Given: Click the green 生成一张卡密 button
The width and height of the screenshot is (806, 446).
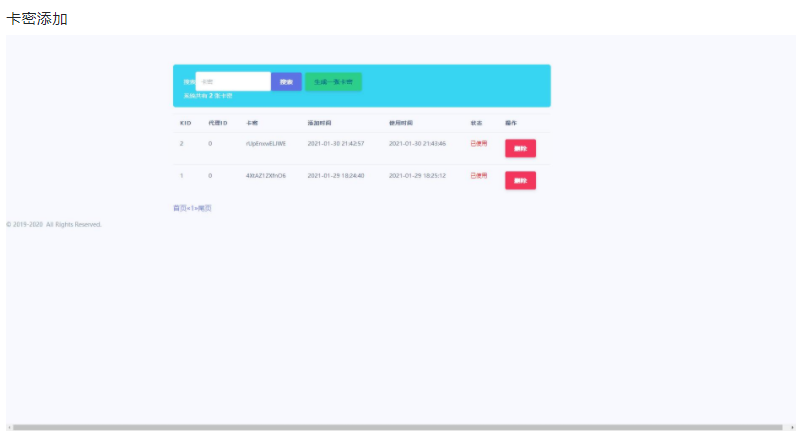Looking at the screenshot, I should [x=333, y=81].
